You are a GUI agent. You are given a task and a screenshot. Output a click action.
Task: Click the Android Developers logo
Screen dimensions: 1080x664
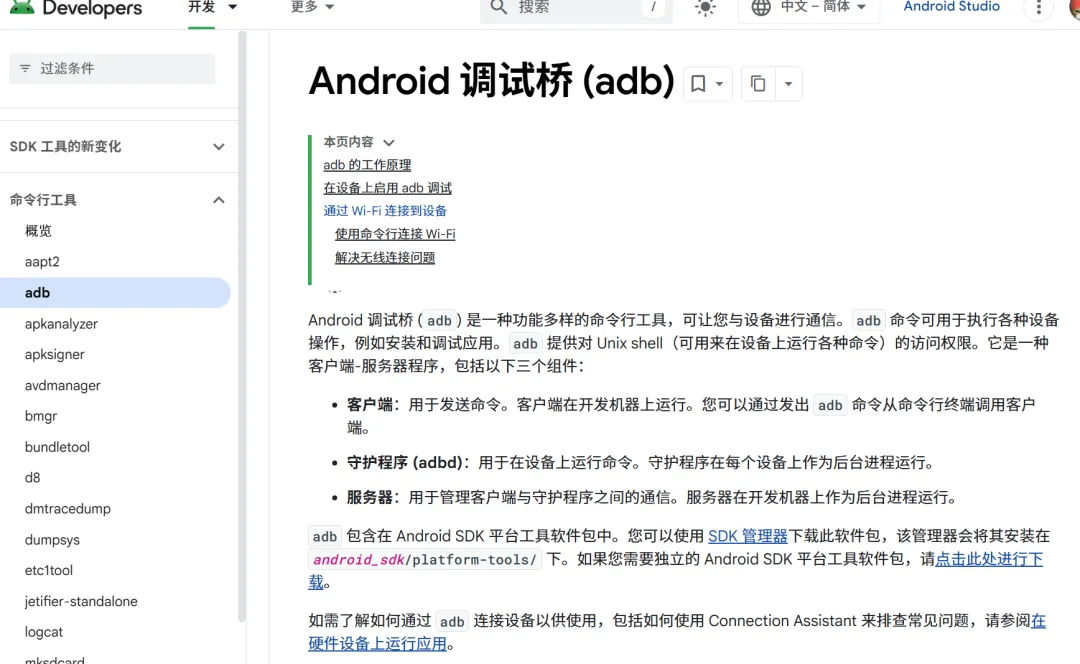point(75,8)
